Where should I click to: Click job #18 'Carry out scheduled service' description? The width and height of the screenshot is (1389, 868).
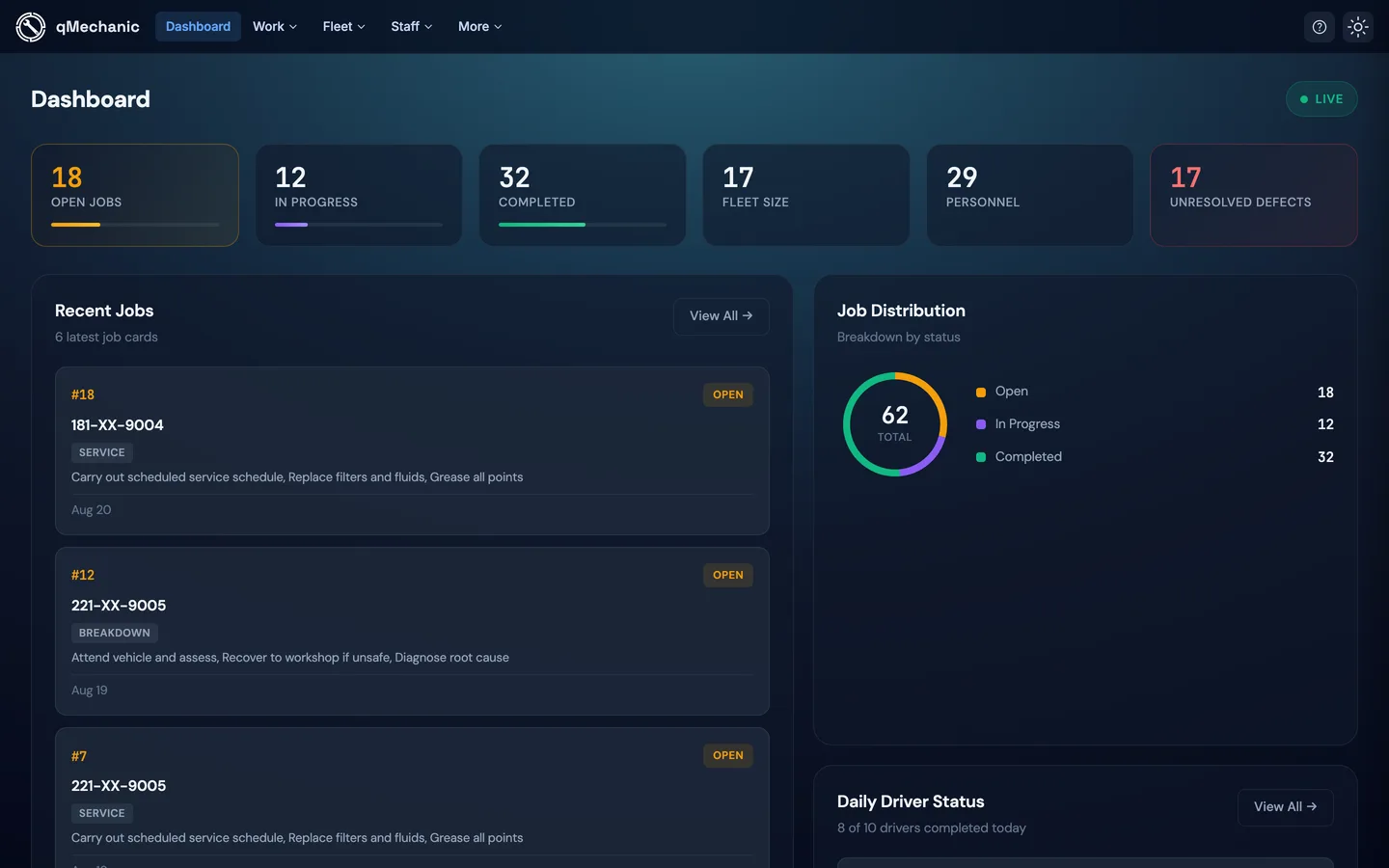[x=297, y=477]
